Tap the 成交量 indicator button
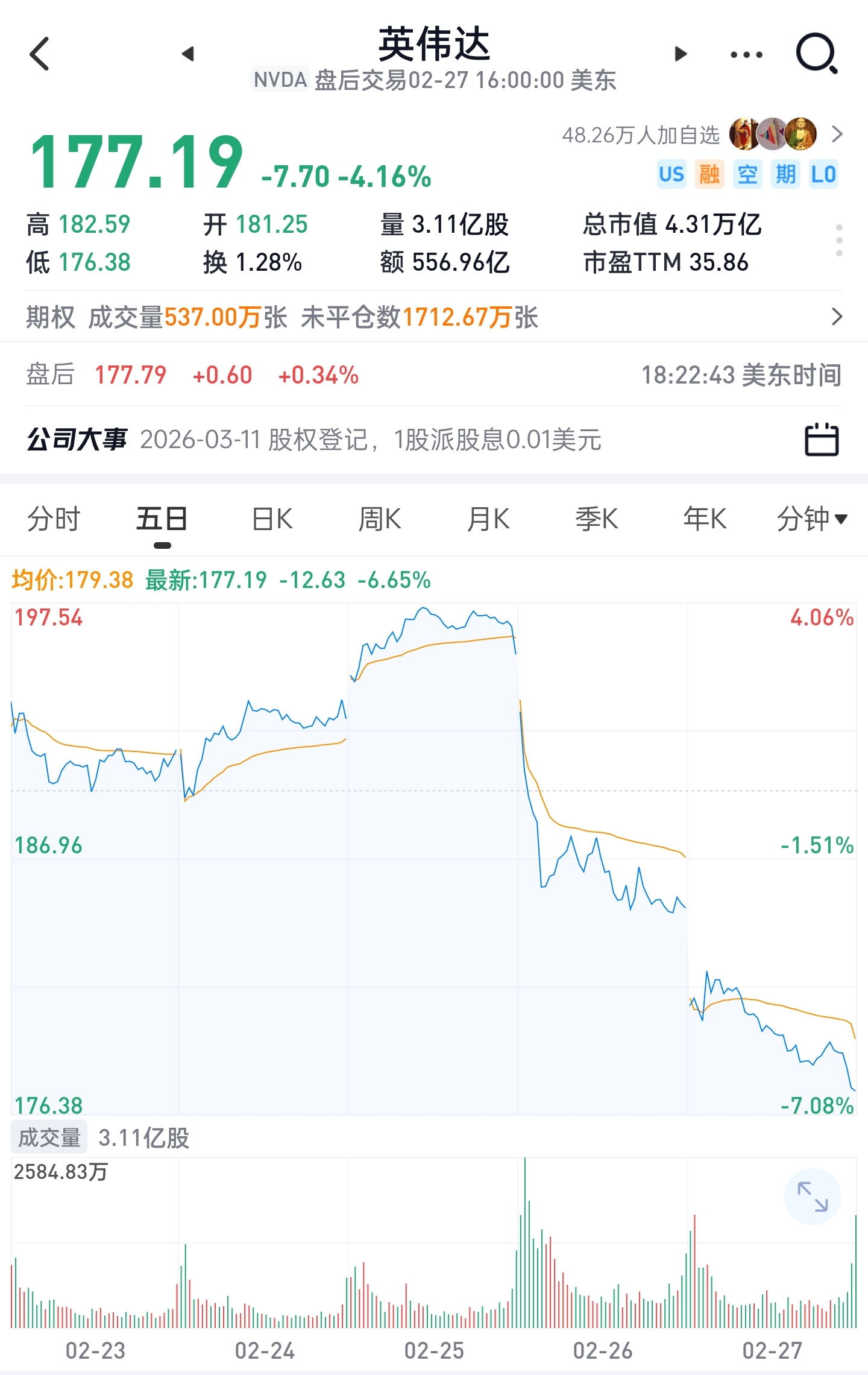This screenshot has width=868, height=1375. point(49,1137)
